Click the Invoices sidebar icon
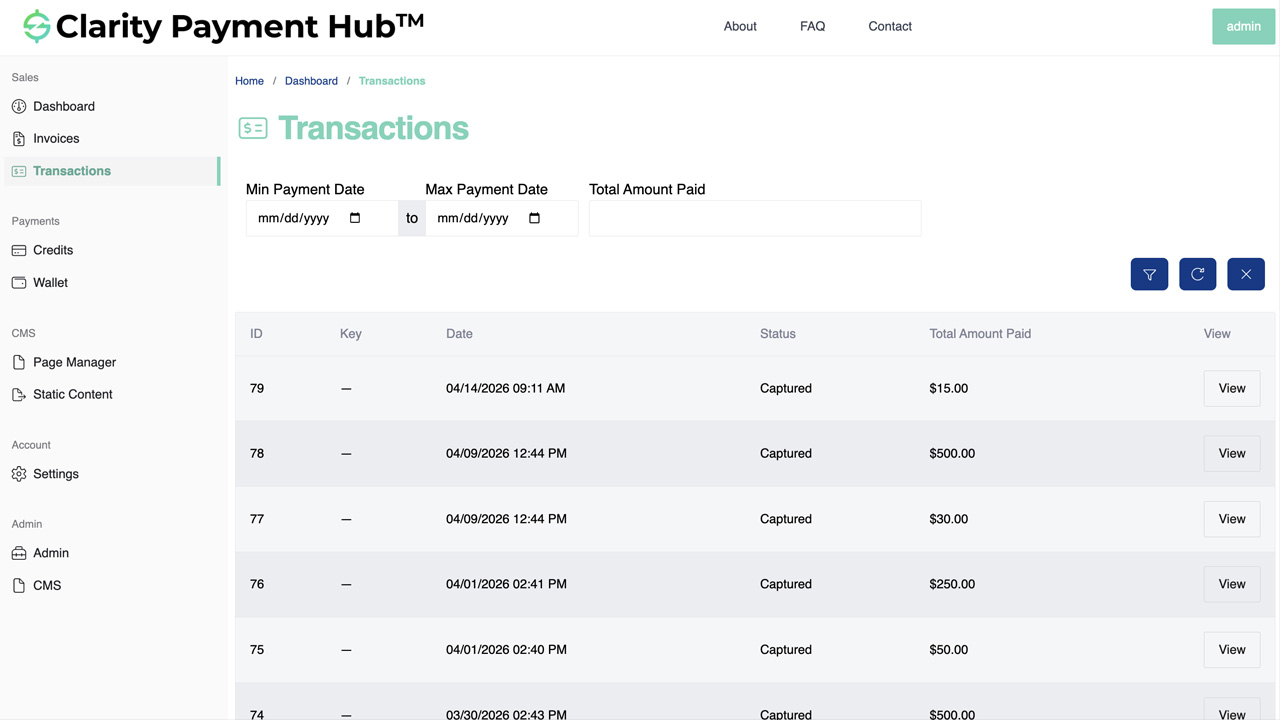Viewport: 1280px width, 720px height. (x=19, y=138)
